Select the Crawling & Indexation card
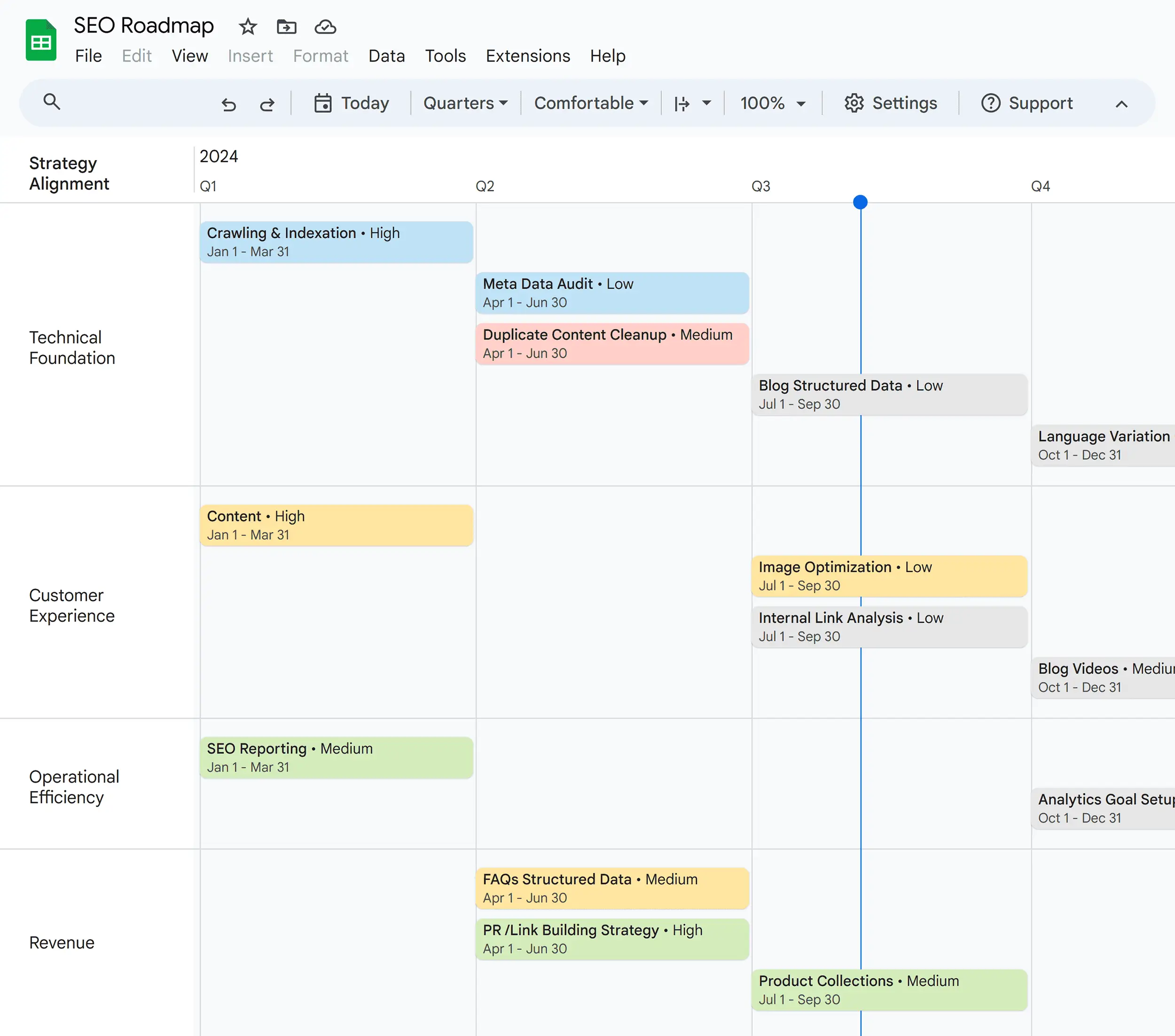The image size is (1175, 1036). pos(337,242)
